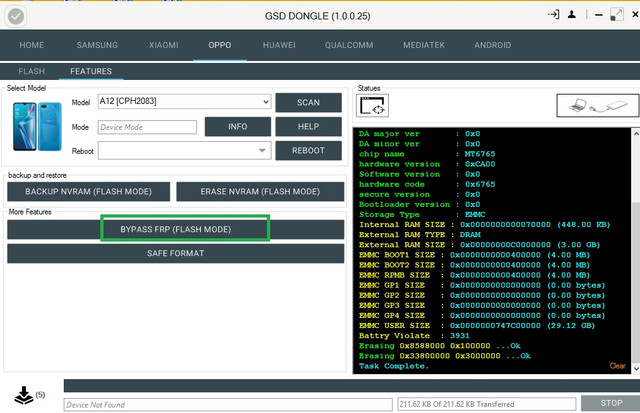Click the Device Mode input field
Image resolution: width=640 pixels, height=413 pixels.
147,127
